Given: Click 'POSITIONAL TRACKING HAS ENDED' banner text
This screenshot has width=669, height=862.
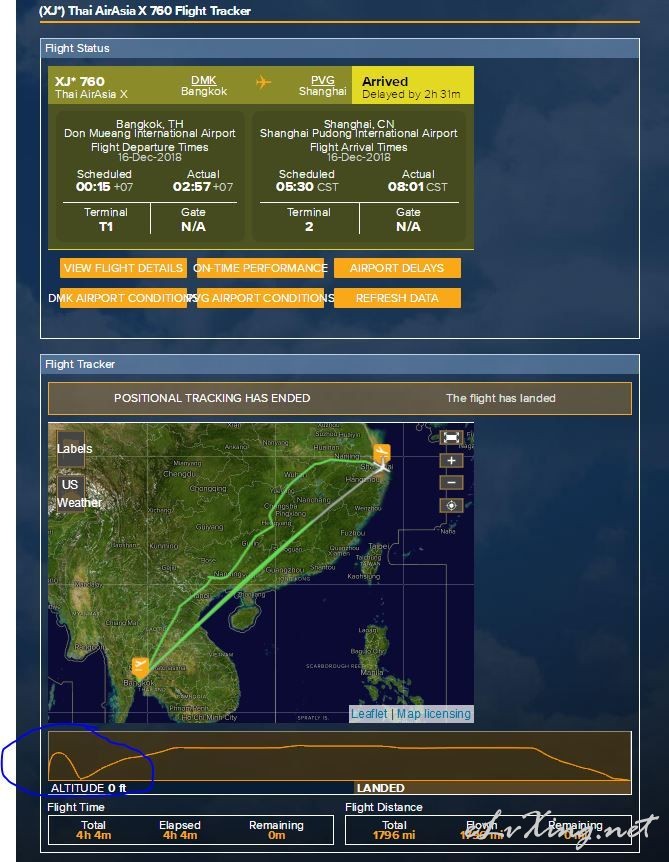Looking at the screenshot, I should click(x=212, y=398).
